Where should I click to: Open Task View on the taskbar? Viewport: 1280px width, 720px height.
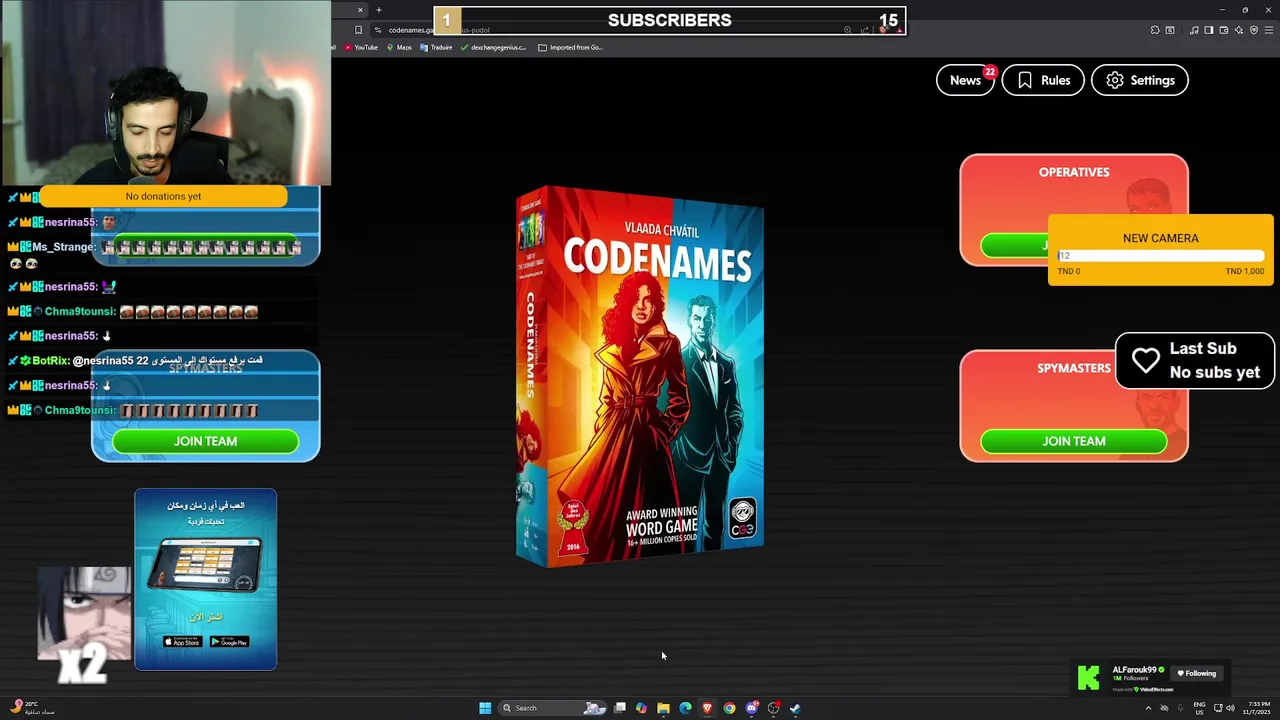point(620,708)
